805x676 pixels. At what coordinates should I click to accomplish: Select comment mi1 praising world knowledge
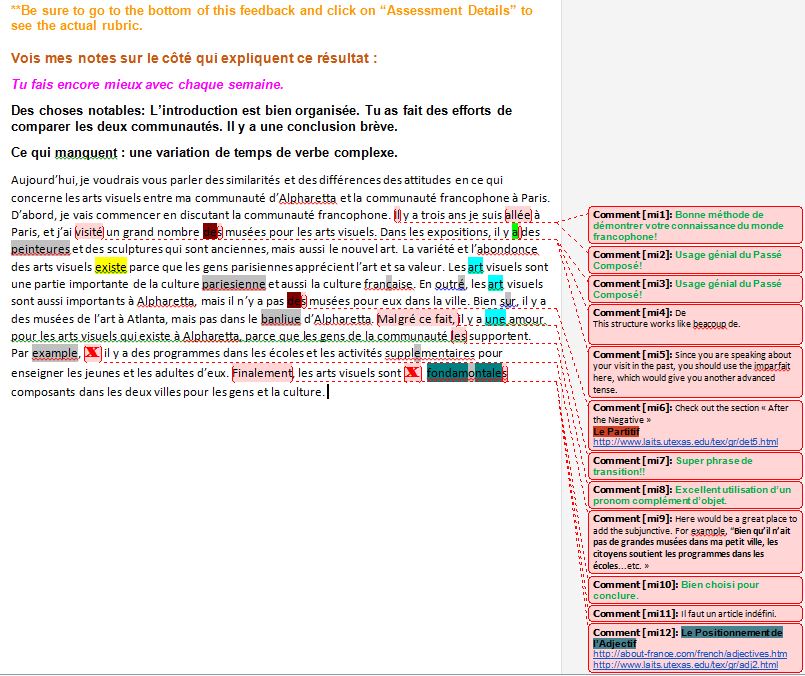(x=695, y=225)
